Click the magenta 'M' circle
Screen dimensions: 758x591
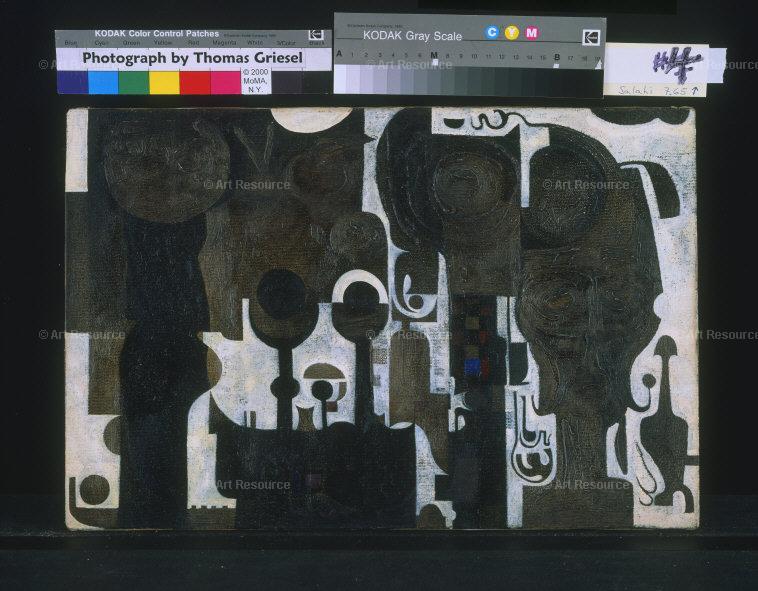click(531, 33)
